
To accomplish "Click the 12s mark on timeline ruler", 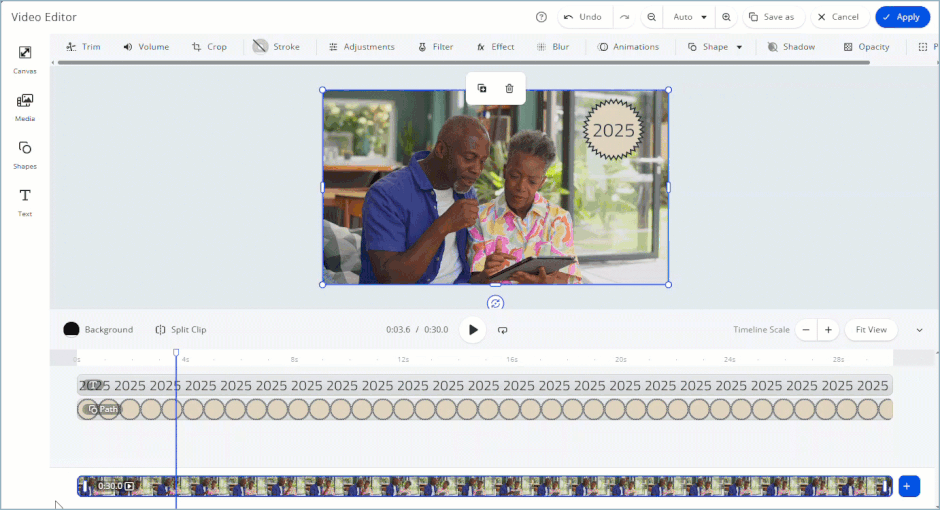I will point(403,360).
